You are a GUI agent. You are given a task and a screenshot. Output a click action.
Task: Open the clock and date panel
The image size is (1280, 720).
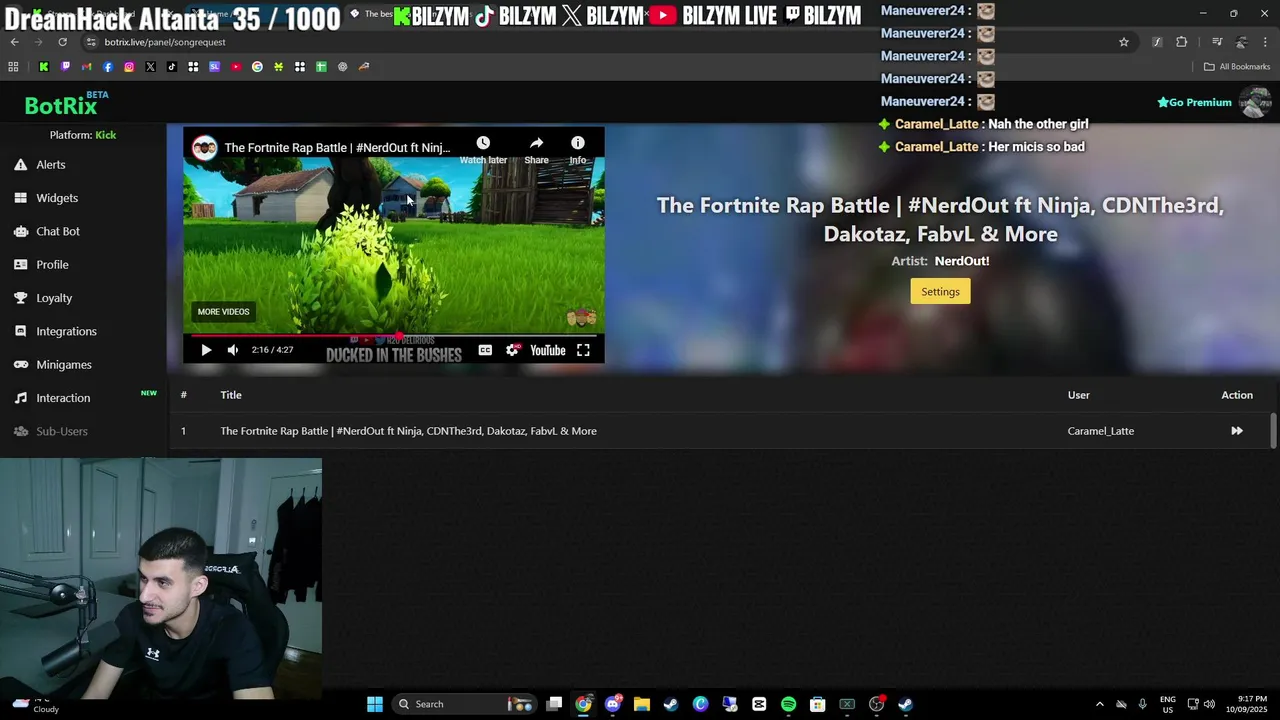(x=1245, y=704)
